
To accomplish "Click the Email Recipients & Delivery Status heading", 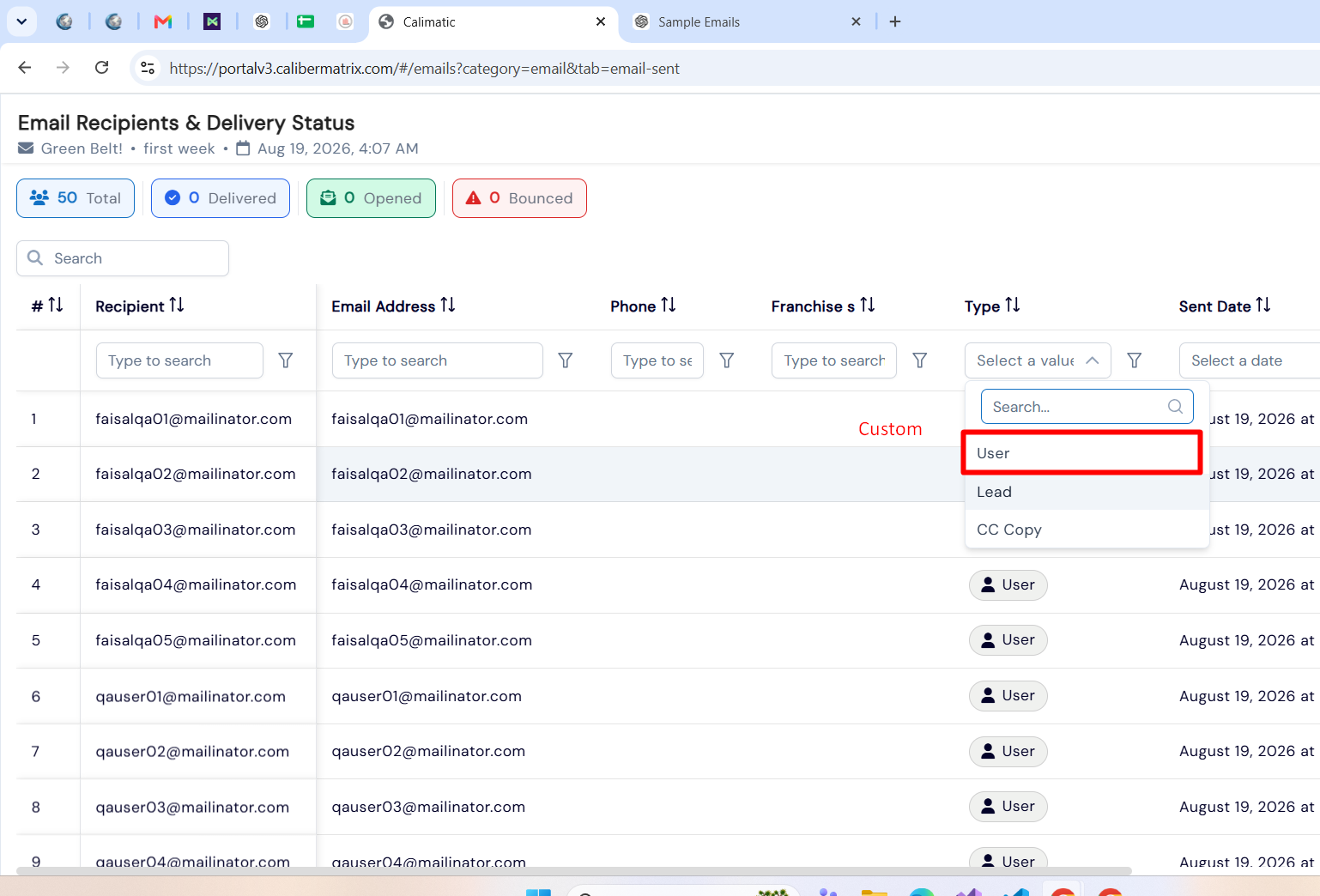I will click(186, 123).
